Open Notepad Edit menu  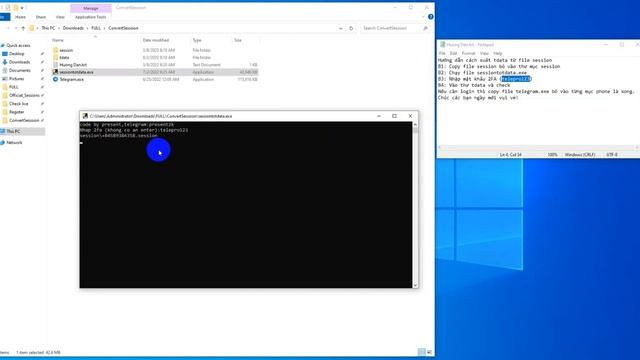pos(453,53)
